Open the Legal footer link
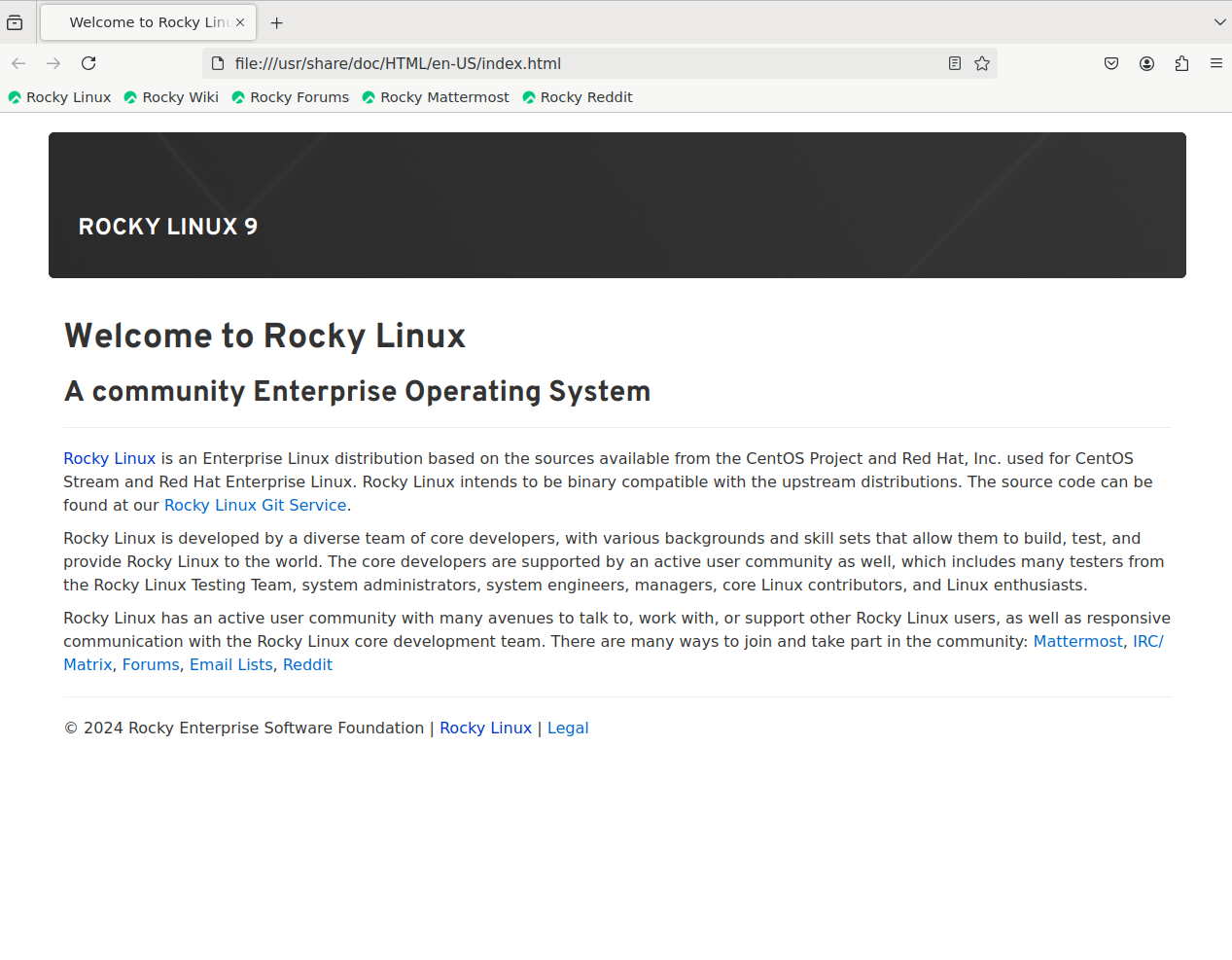 [568, 728]
